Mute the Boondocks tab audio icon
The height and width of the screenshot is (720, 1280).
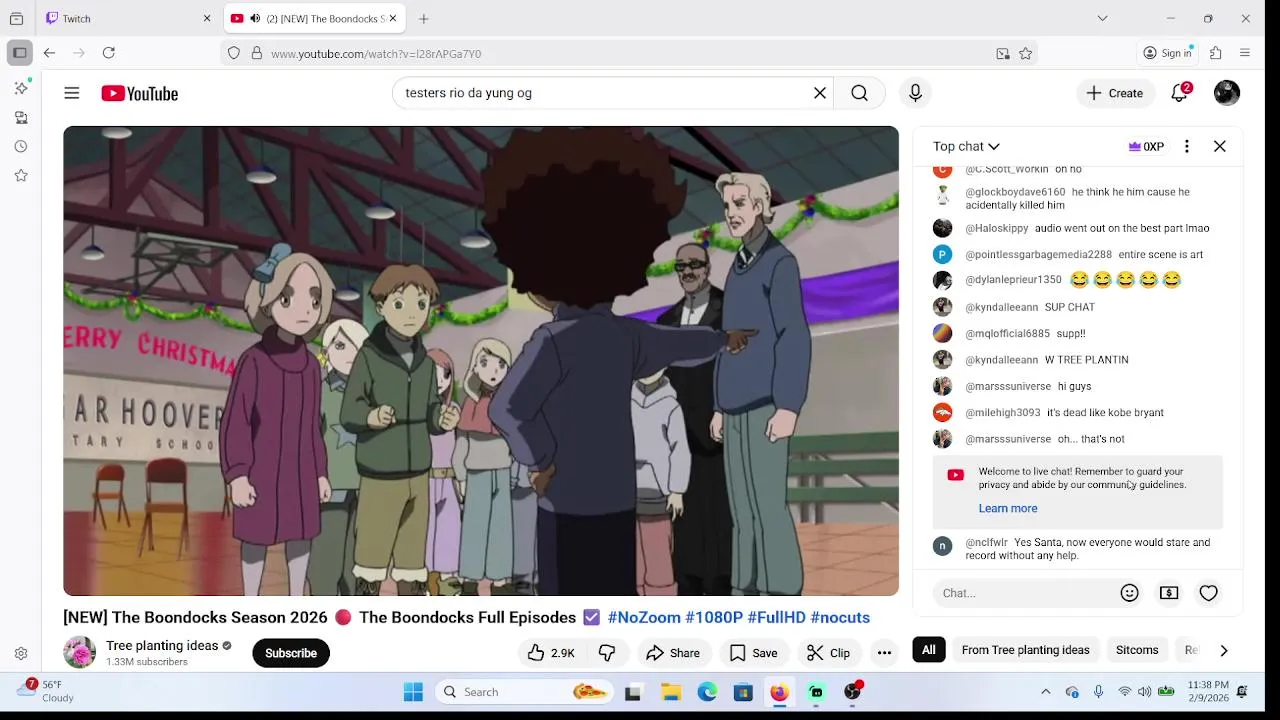point(255,18)
